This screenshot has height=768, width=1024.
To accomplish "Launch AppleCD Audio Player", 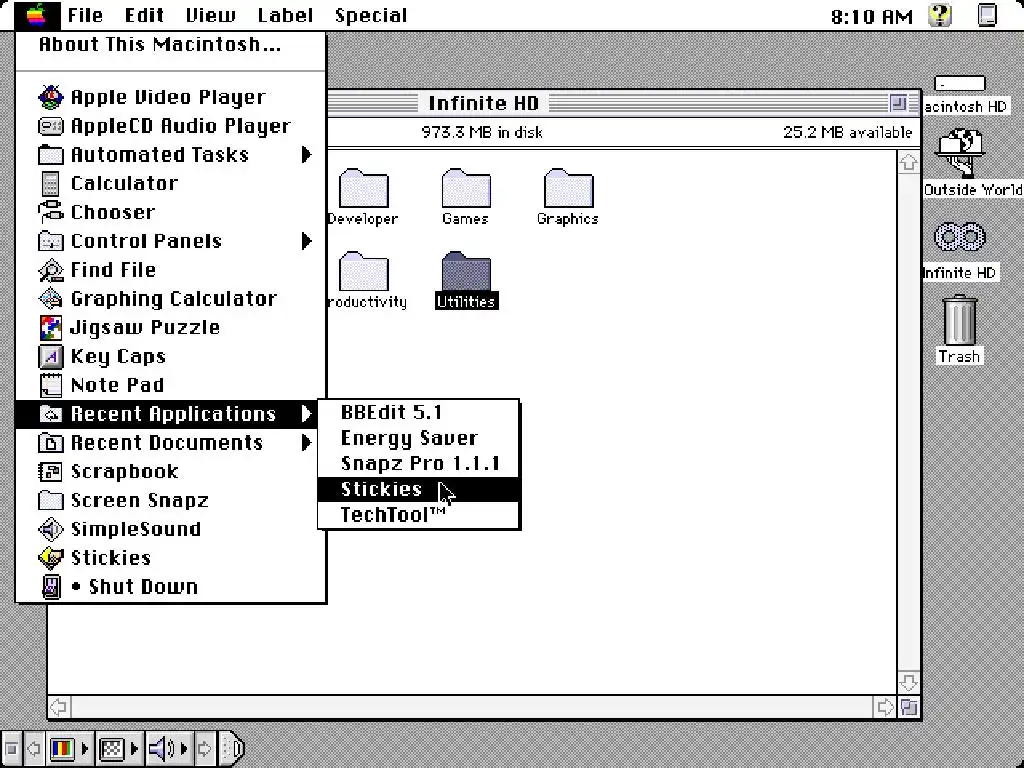I will [170, 125].
